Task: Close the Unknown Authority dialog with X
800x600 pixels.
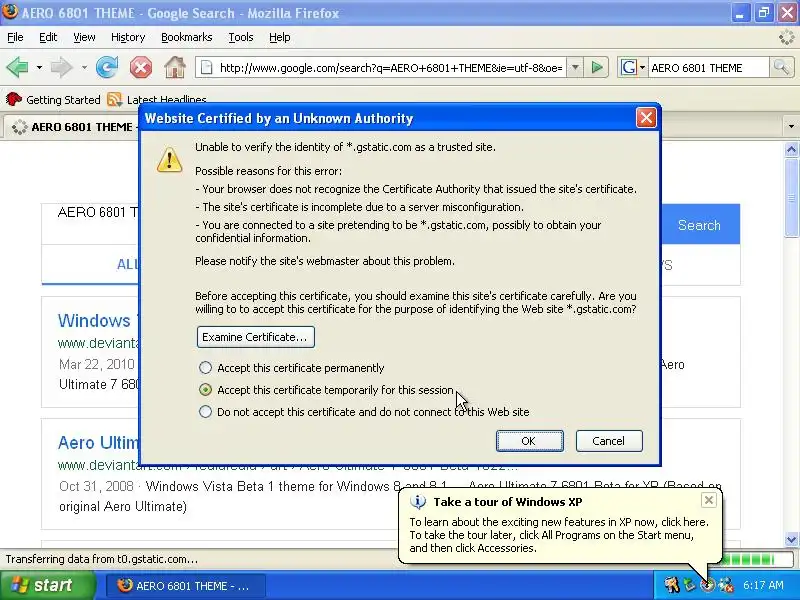Action: [x=646, y=118]
